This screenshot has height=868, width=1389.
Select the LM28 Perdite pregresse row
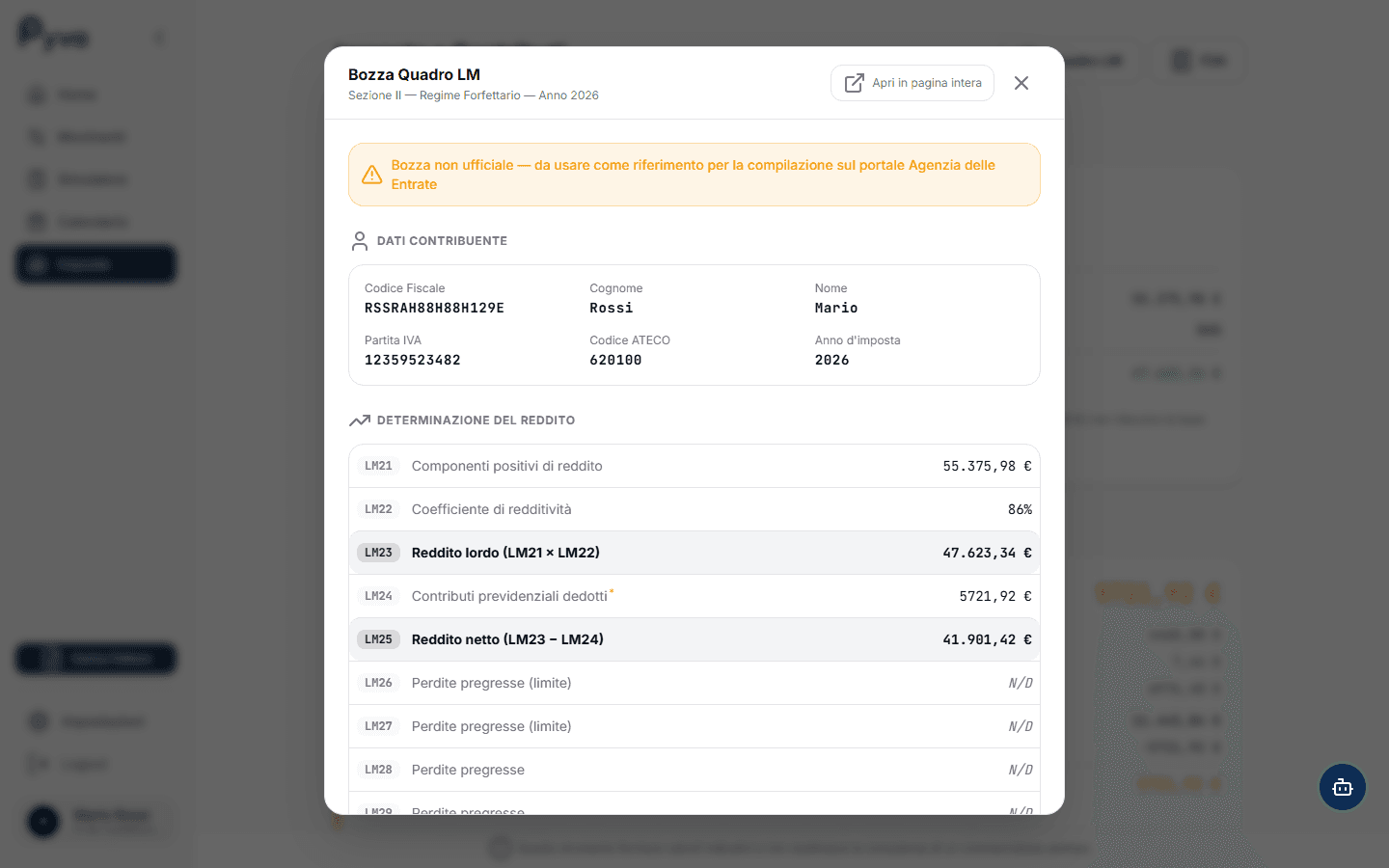(x=694, y=770)
